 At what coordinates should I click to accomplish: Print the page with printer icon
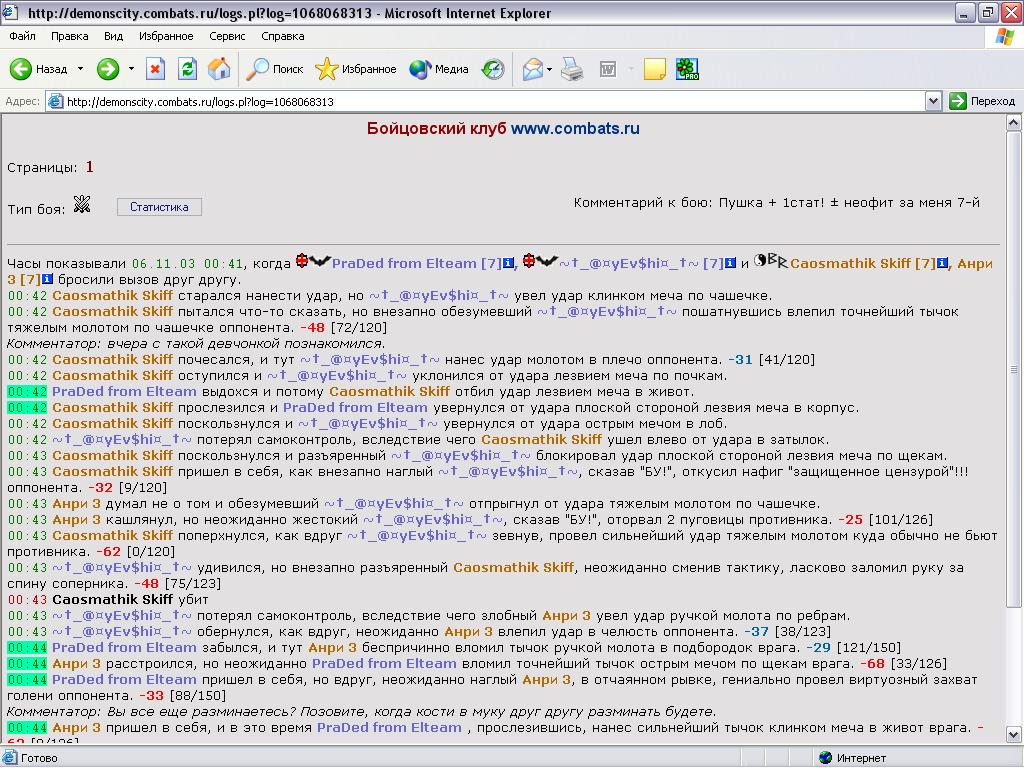(572, 69)
